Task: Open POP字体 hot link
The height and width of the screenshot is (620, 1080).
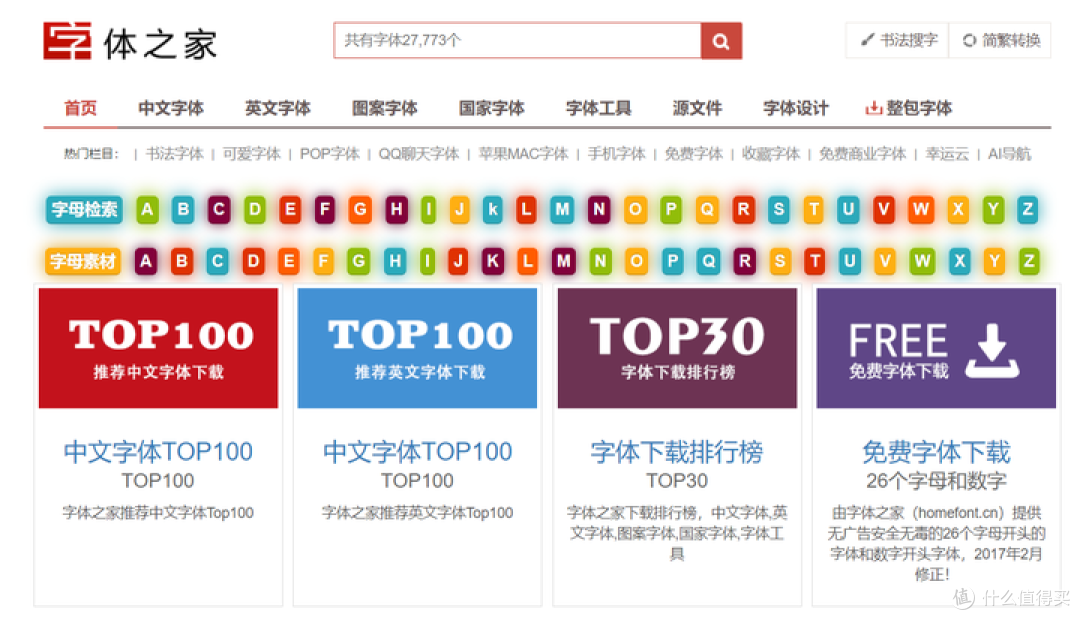Action: tap(329, 154)
